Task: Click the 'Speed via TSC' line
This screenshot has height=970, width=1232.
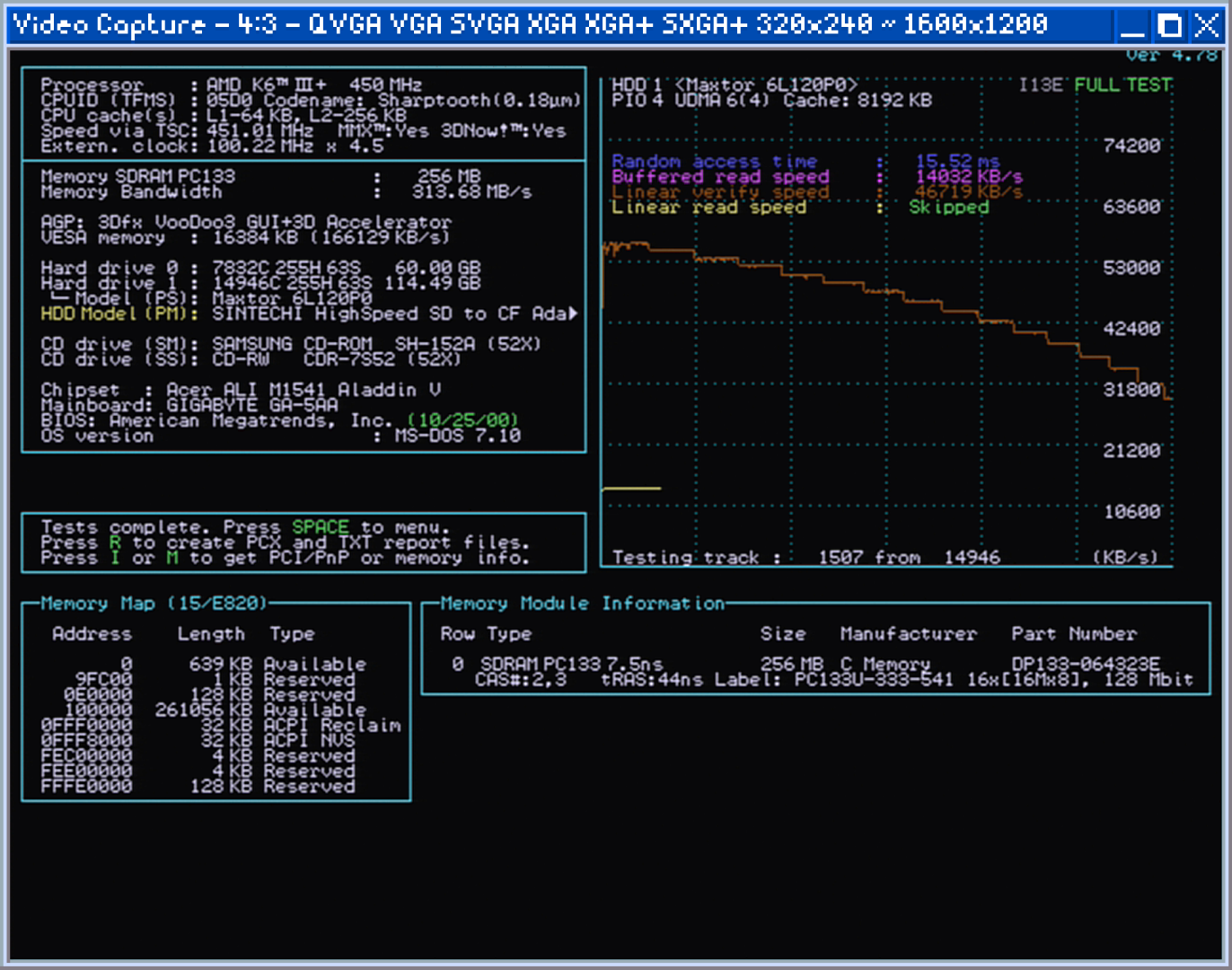Action: (x=304, y=131)
